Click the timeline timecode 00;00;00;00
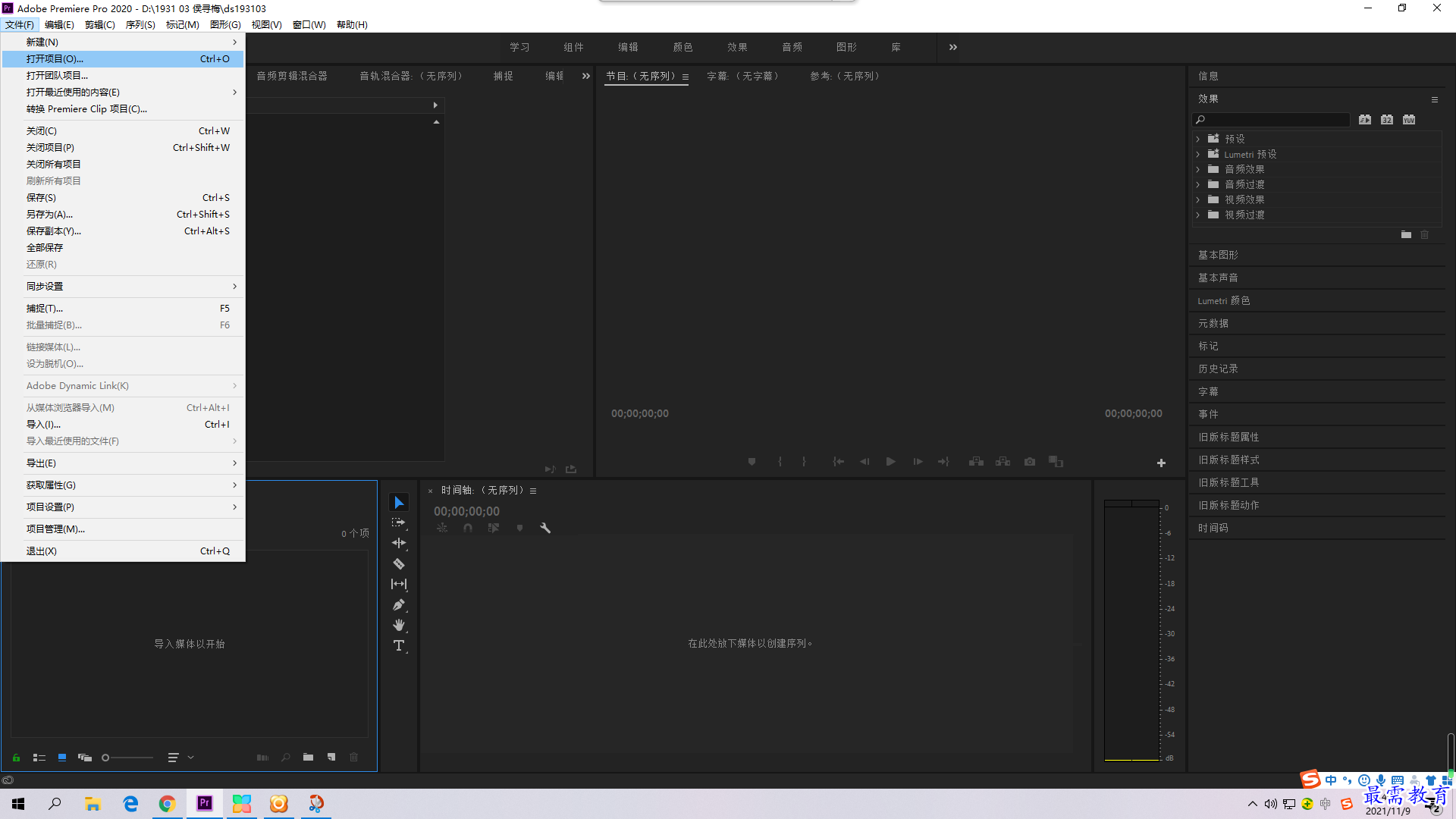The width and height of the screenshot is (1456, 819). tap(466, 511)
